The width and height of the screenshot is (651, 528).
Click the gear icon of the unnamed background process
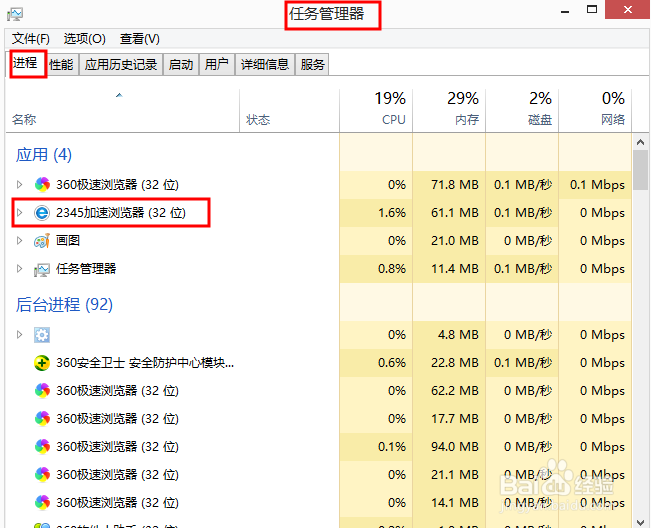42,335
